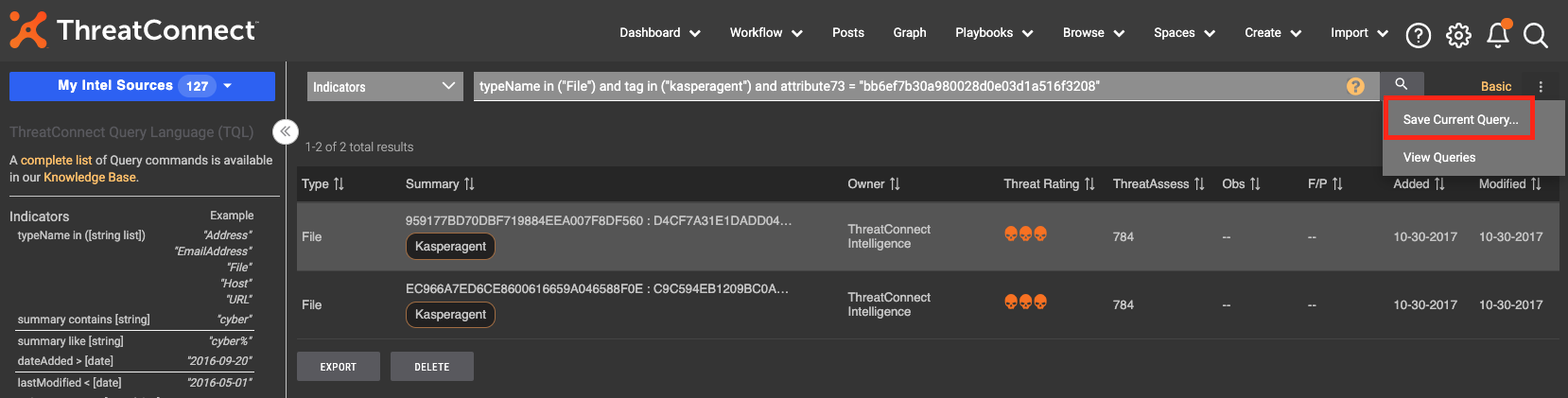
Task: Click Kasperagent tag in first row
Action: [x=450, y=247]
